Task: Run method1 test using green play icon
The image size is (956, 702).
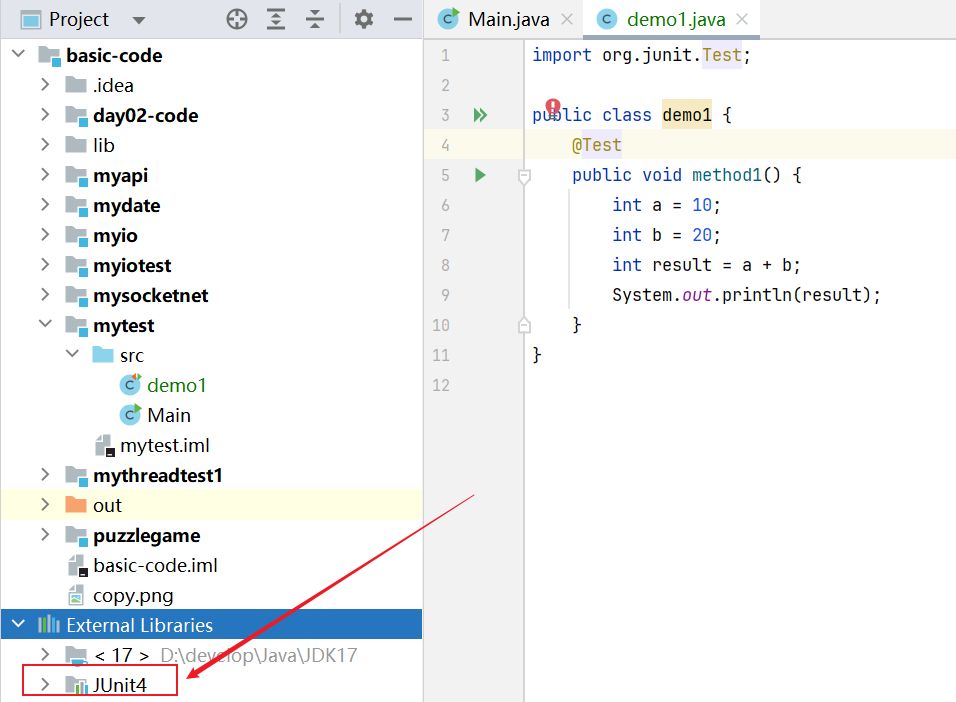Action: pyautogui.click(x=479, y=174)
